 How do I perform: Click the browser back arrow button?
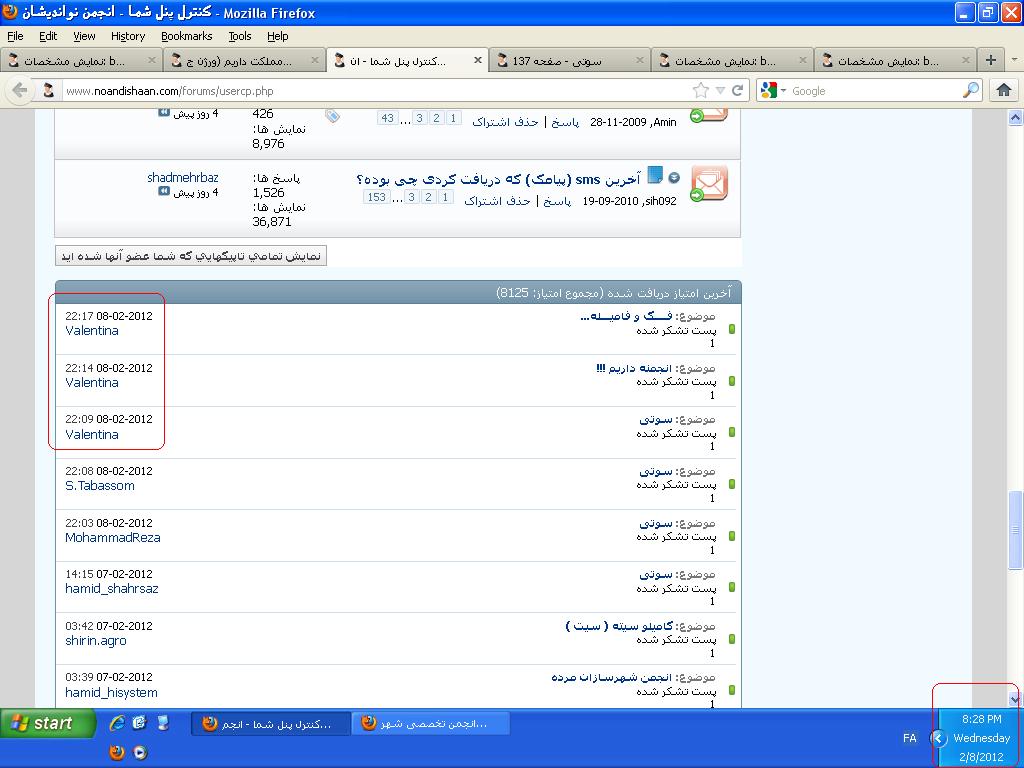pyautogui.click(x=20, y=90)
